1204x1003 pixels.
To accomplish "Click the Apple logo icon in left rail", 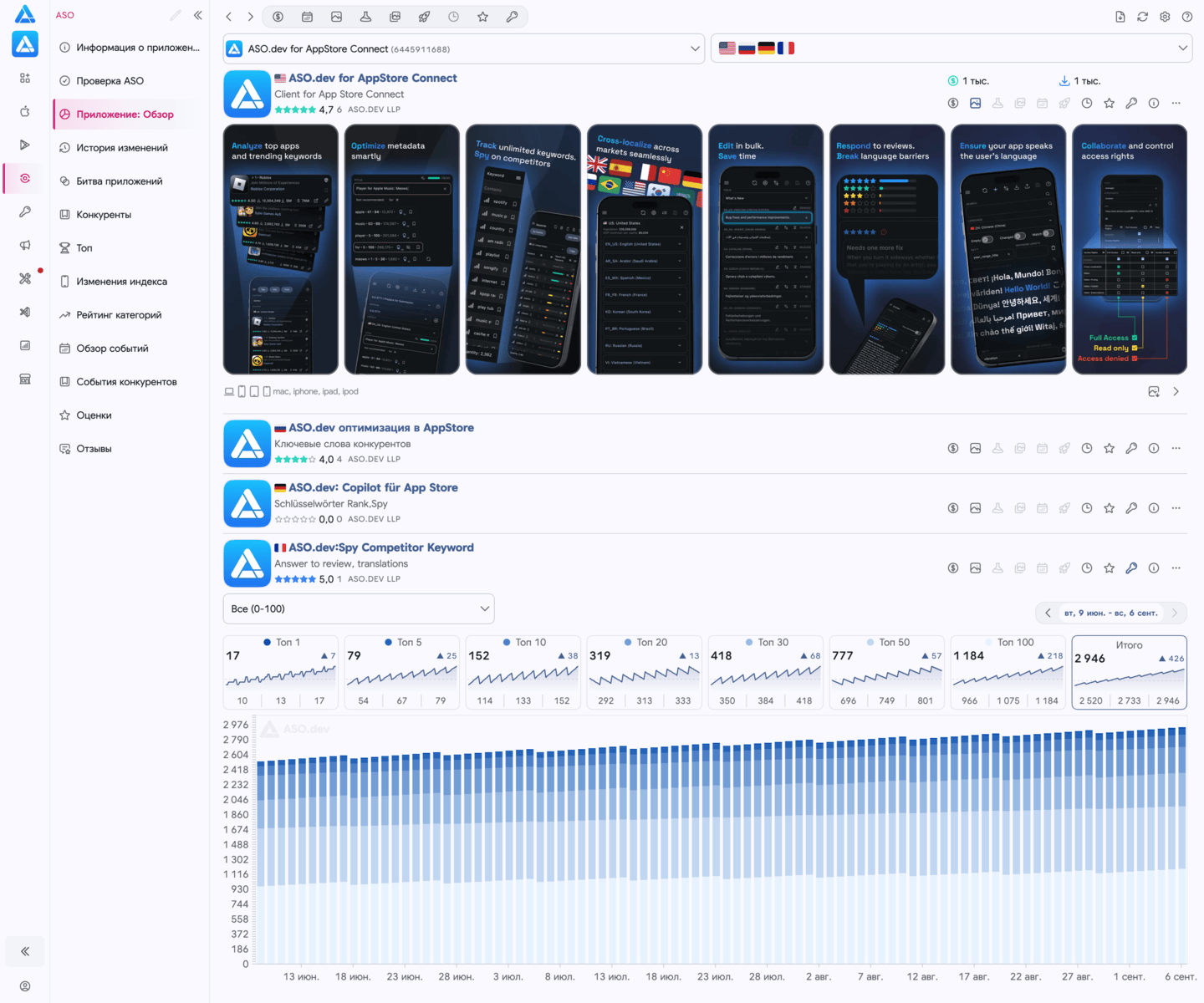I will pyautogui.click(x=25, y=111).
